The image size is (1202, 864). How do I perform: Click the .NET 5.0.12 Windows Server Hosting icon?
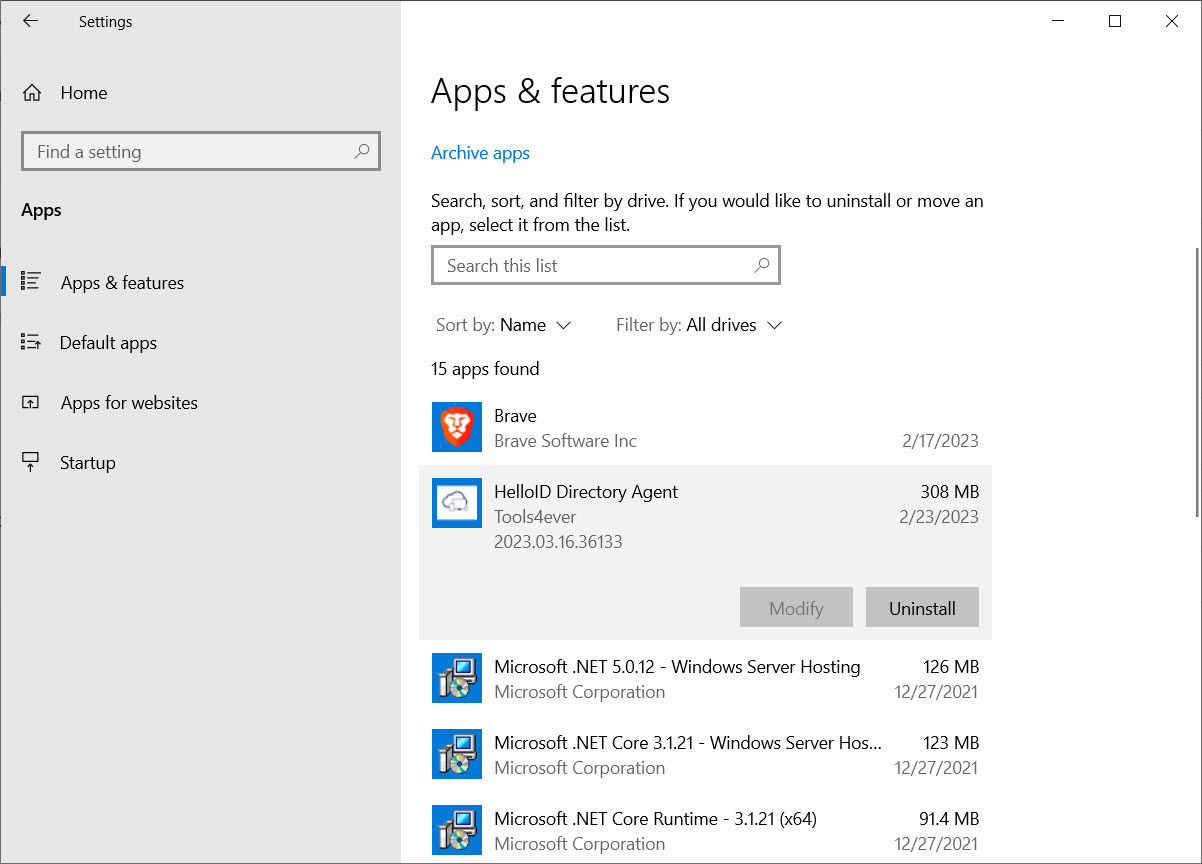point(457,679)
